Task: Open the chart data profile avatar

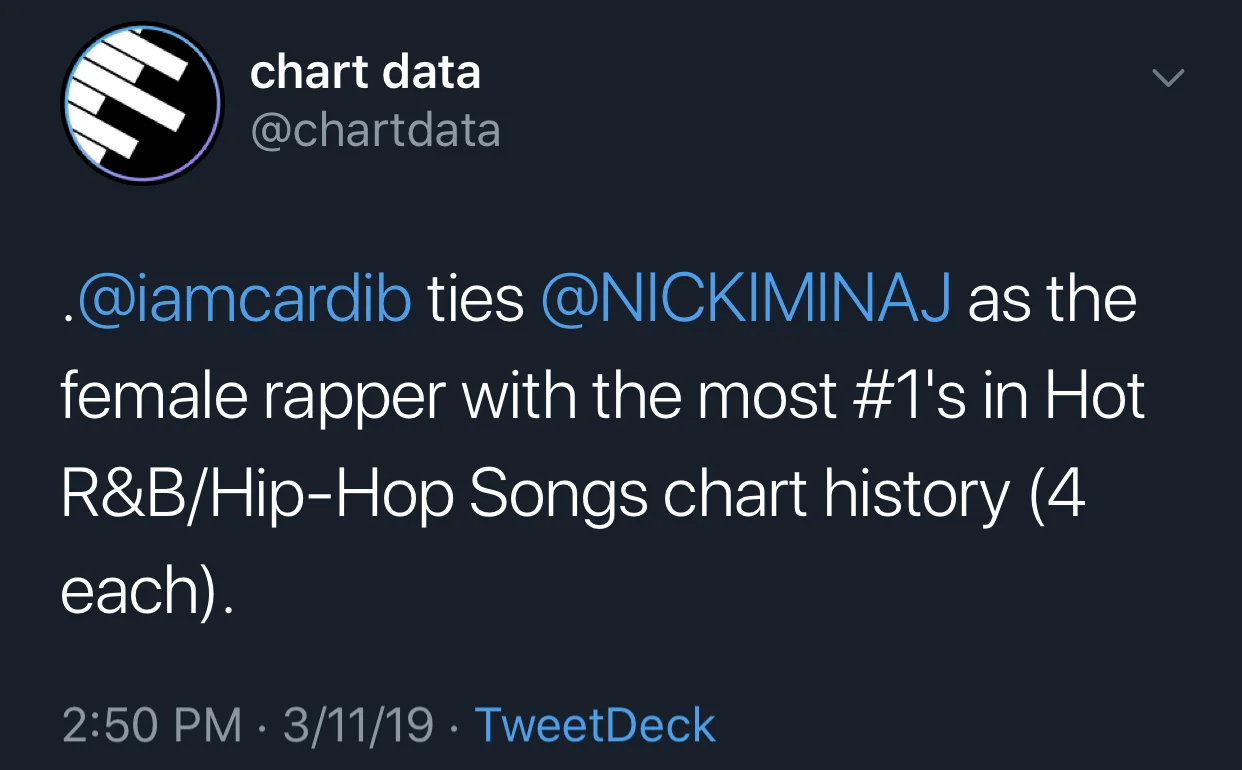Action: click(142, 102)
